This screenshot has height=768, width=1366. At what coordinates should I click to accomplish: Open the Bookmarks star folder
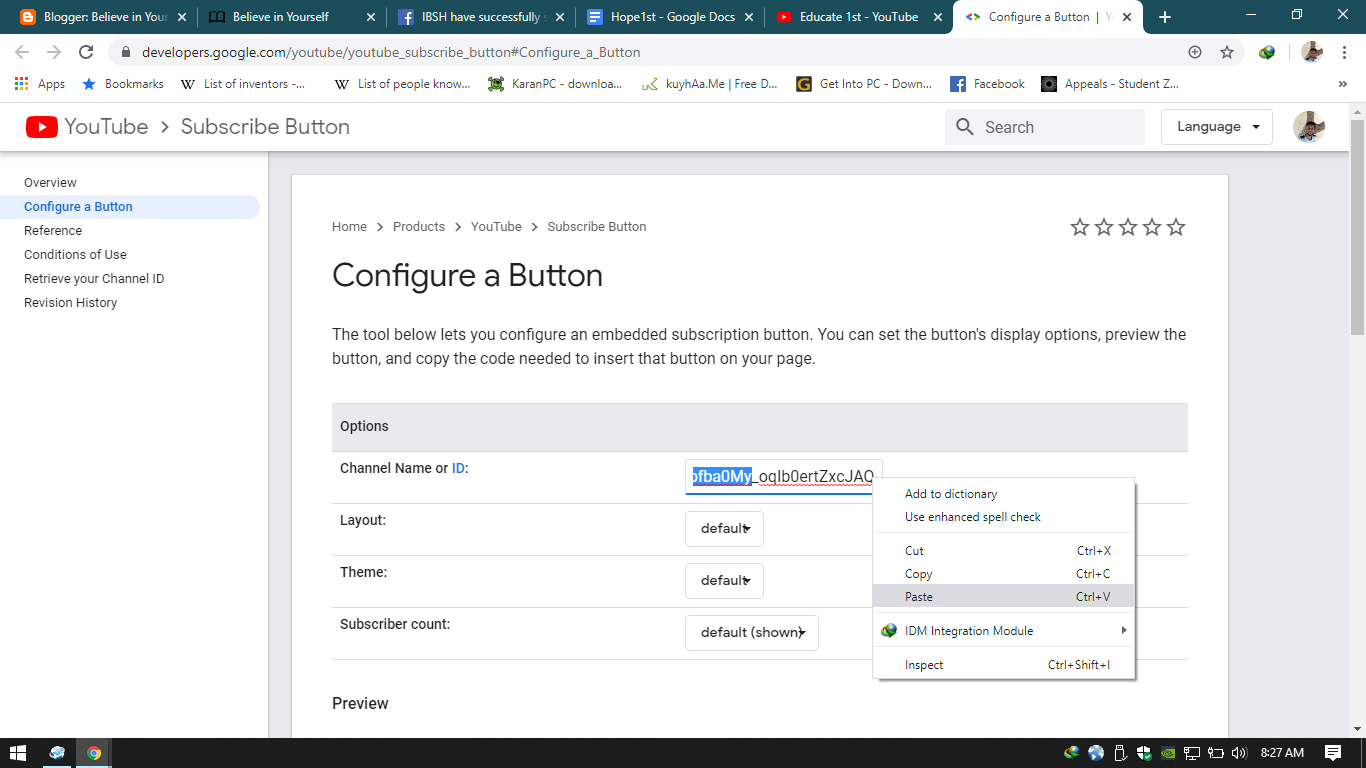pos(123,84)
